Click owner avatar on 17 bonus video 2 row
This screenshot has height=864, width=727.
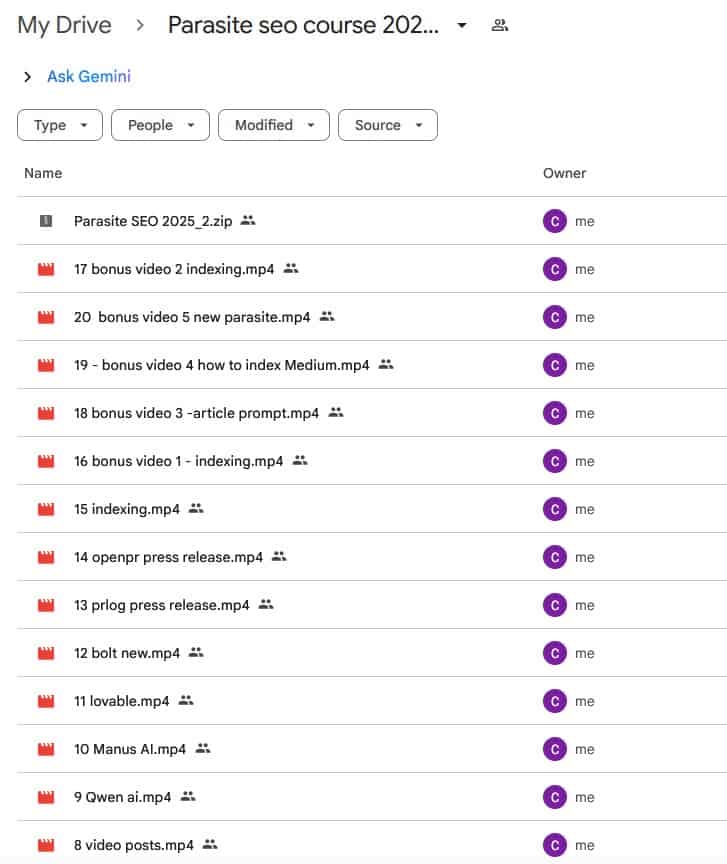[x=555, y=269]
